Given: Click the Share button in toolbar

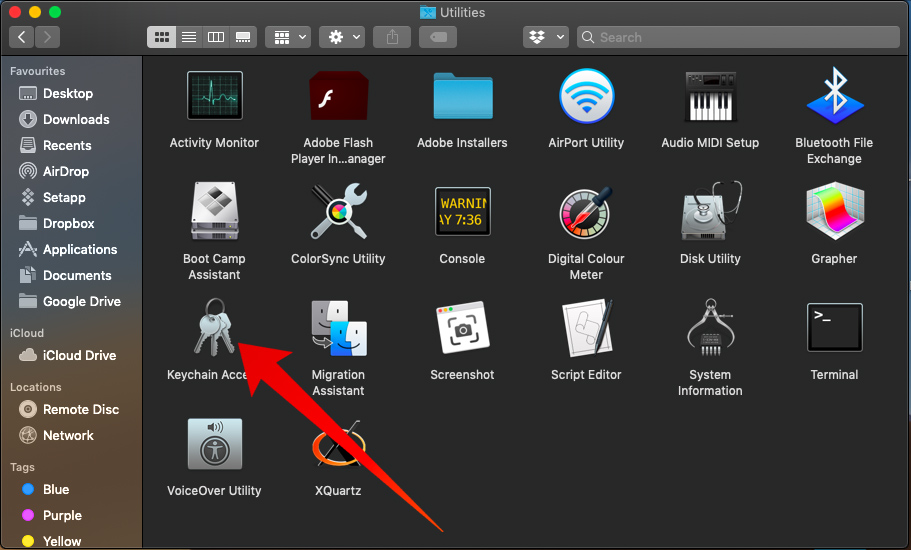Looking at the screenshot, I should click(392, 37).
